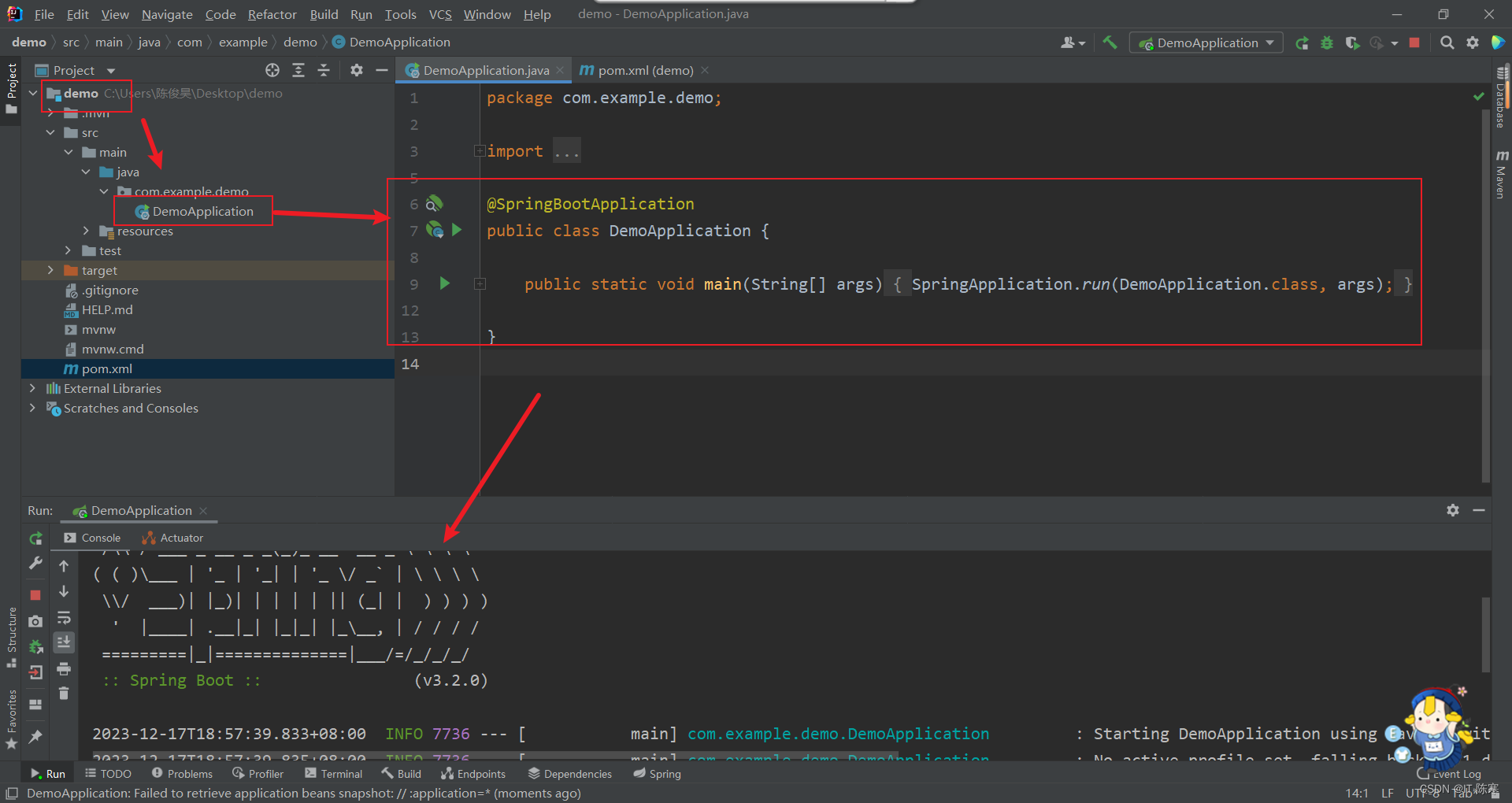
Task: Open Search Everywhere magnifier icon
Action: click(1447, 43)
